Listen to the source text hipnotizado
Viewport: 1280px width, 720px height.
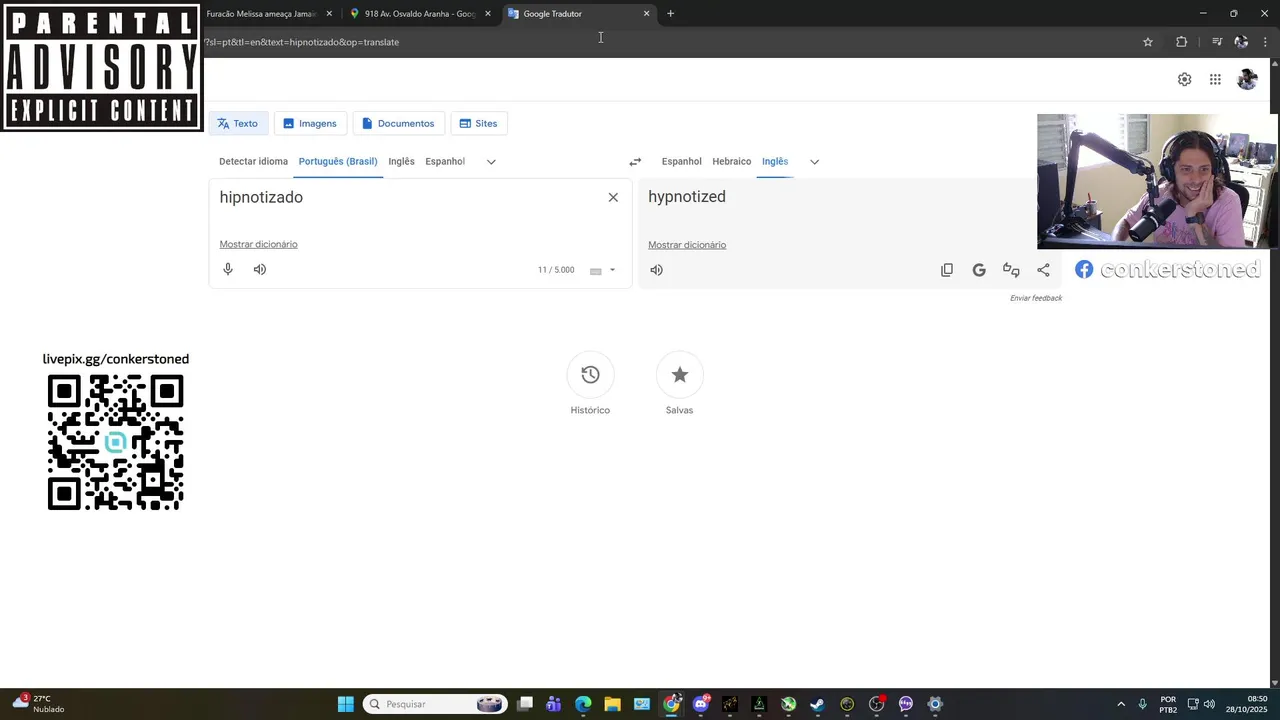[260, 269]
